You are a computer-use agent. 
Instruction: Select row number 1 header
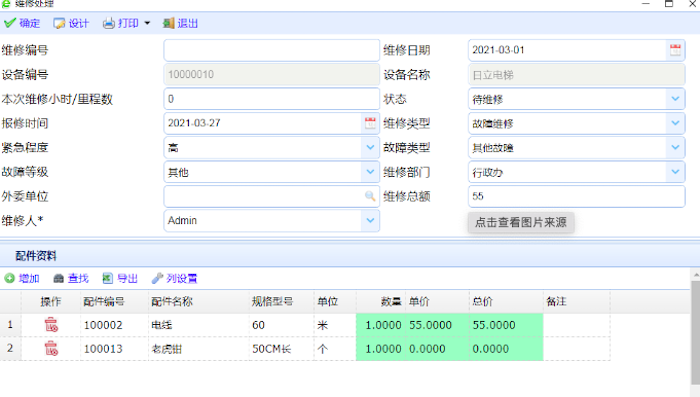pyautogui.click(x=10, y=325)
